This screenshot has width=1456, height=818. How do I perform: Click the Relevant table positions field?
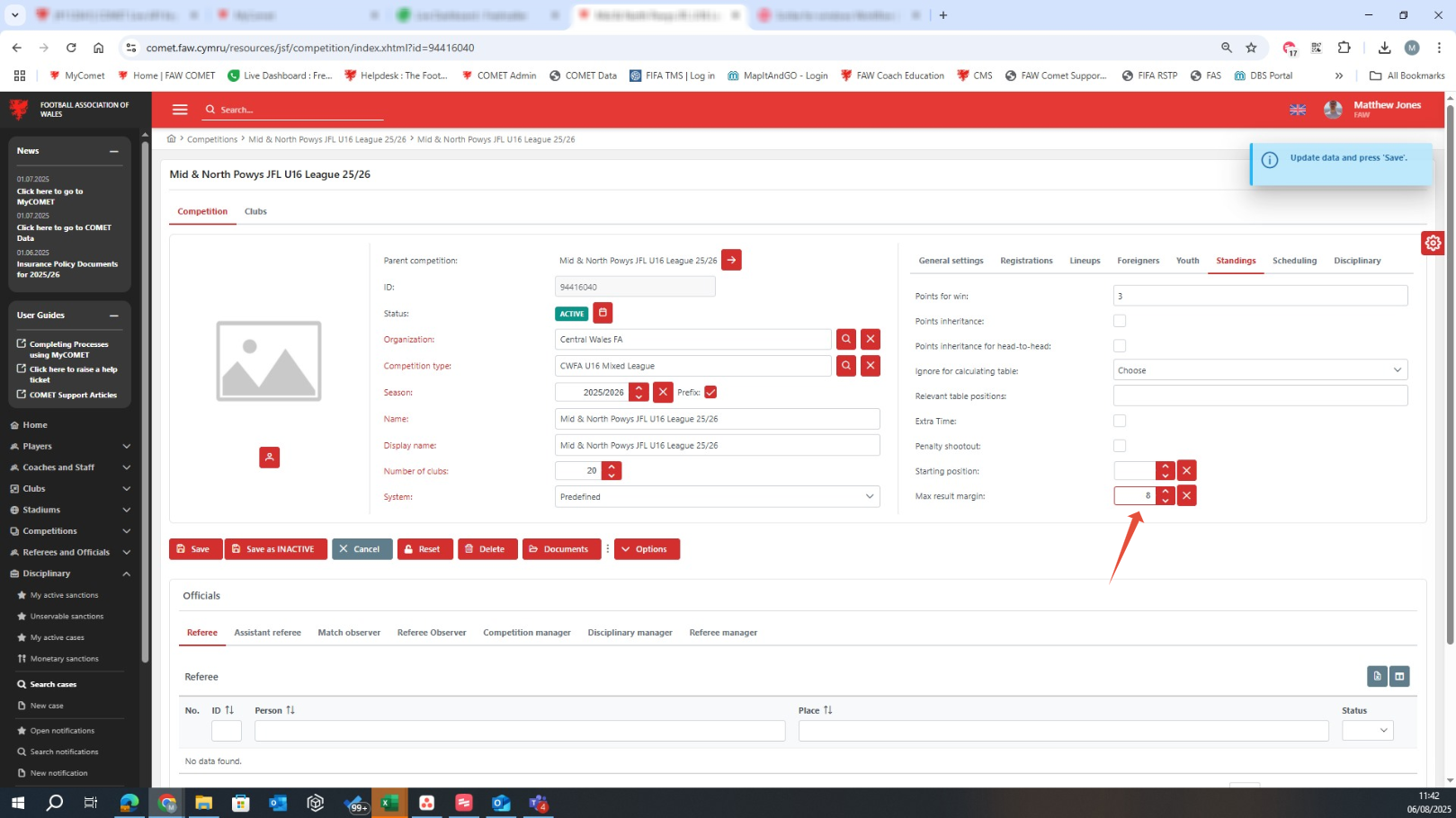tap(1260, 396)
